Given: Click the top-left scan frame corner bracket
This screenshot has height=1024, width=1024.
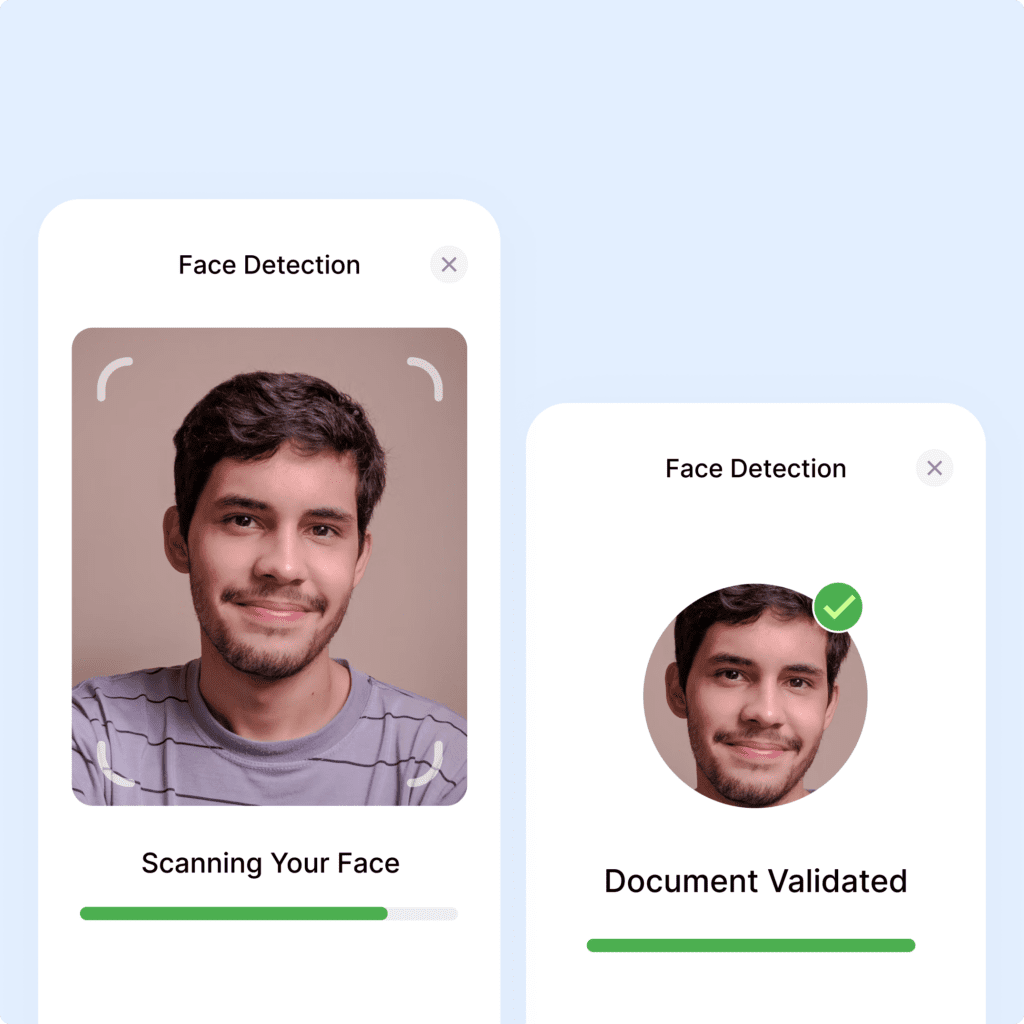Looking at the screenshot, I should tap(114, 379).
